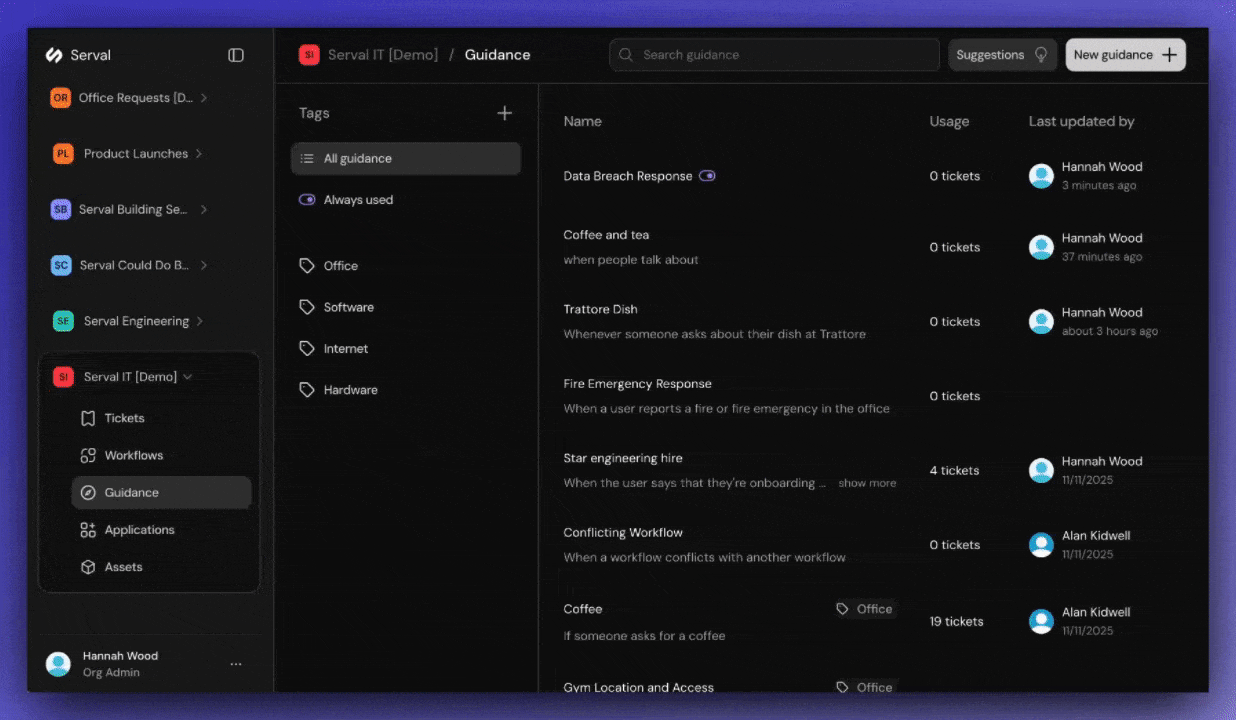Click the Software tag icon

tap(307, 307)
